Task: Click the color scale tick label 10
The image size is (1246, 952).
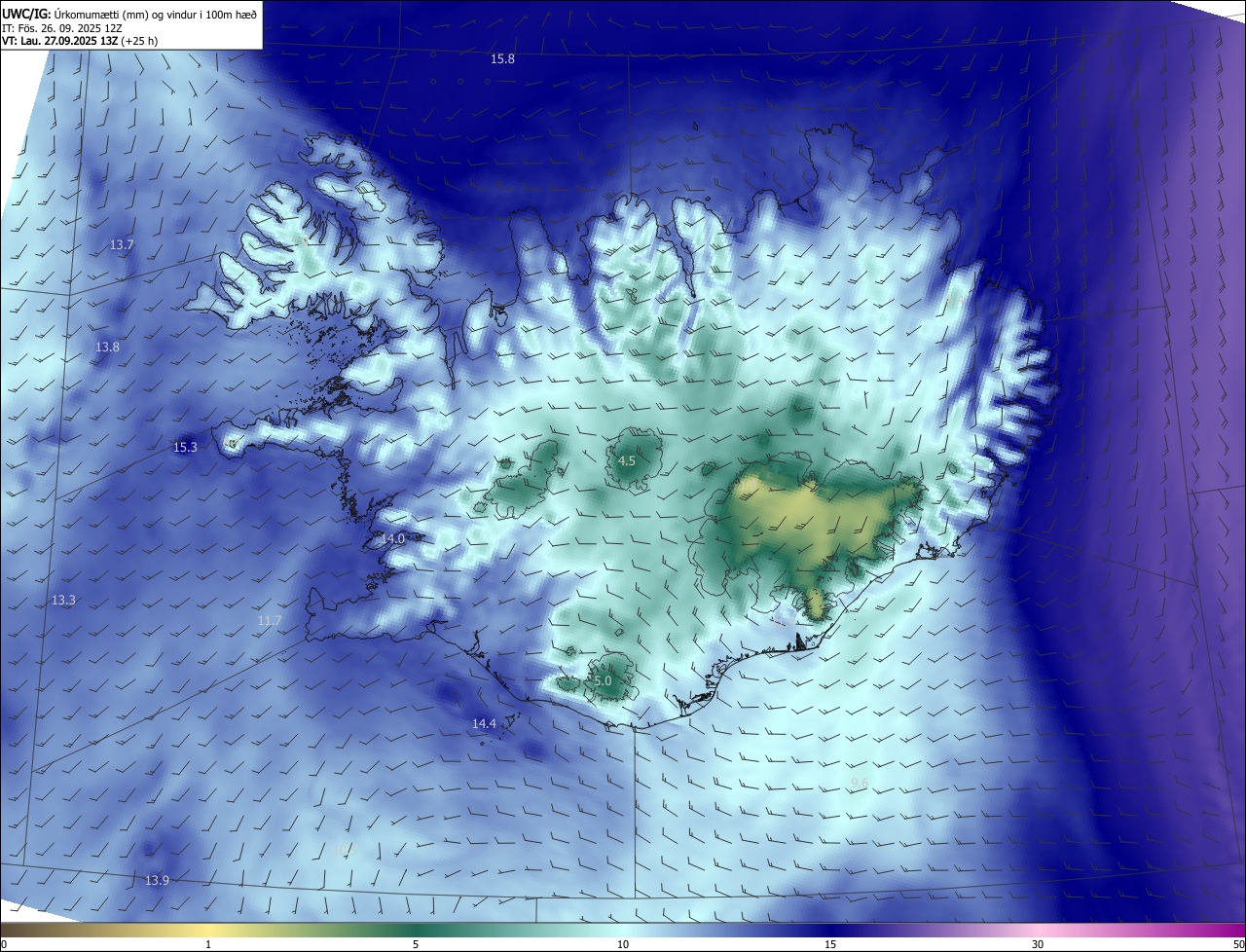Action: coord(623,944)
